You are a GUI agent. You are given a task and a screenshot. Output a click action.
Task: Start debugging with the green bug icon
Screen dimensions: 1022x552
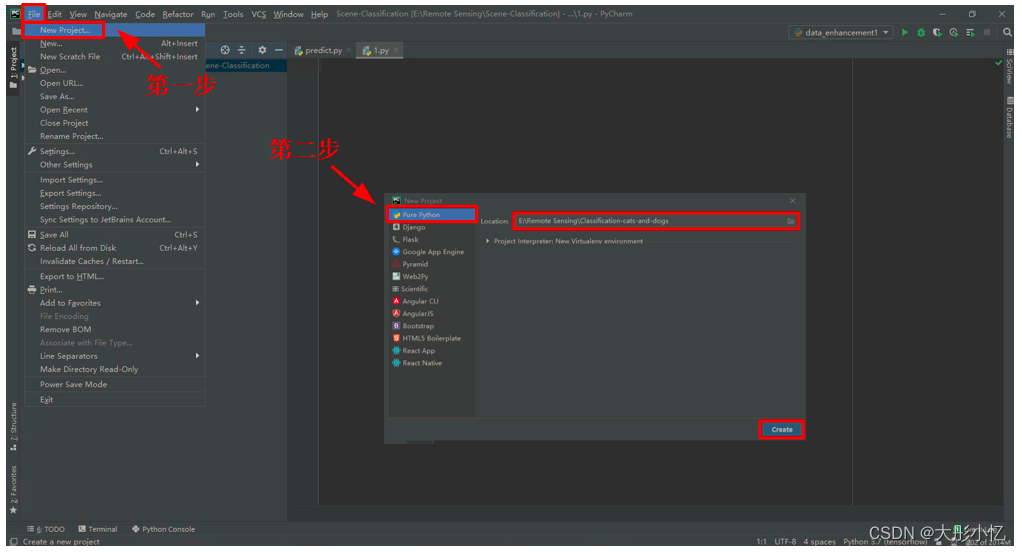921,32
